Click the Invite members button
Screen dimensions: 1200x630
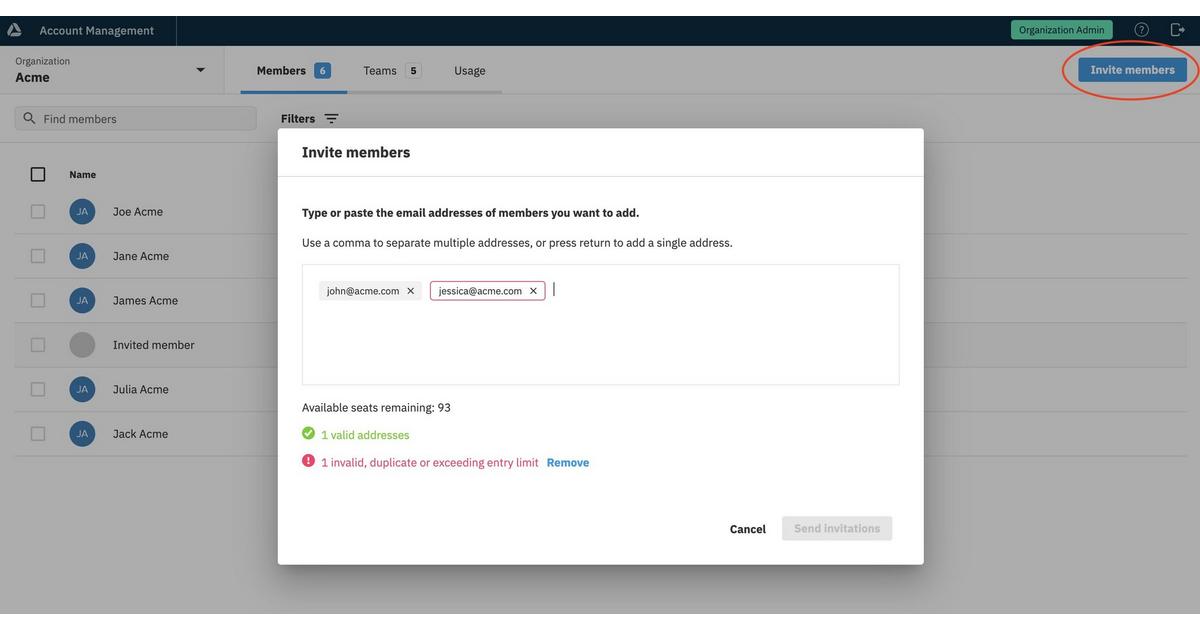pyautogui.click(x=1132, y=70)
